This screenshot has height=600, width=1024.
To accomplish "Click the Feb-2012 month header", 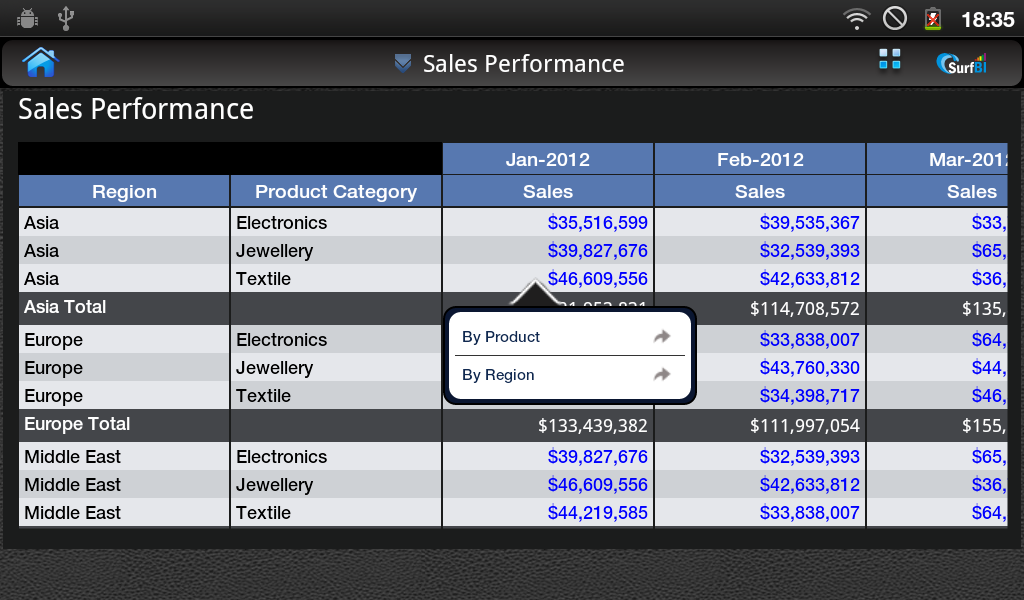I will [x=760, y=159].
